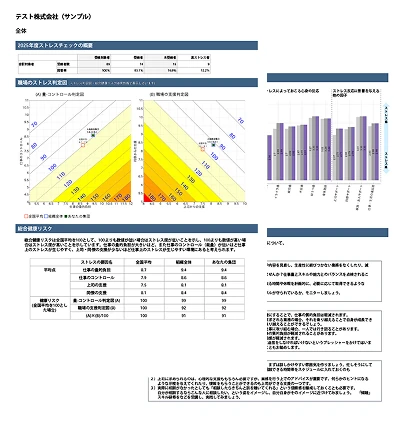Click the 全体 heading
The image size is (401, 438).
tap(21, 31)
